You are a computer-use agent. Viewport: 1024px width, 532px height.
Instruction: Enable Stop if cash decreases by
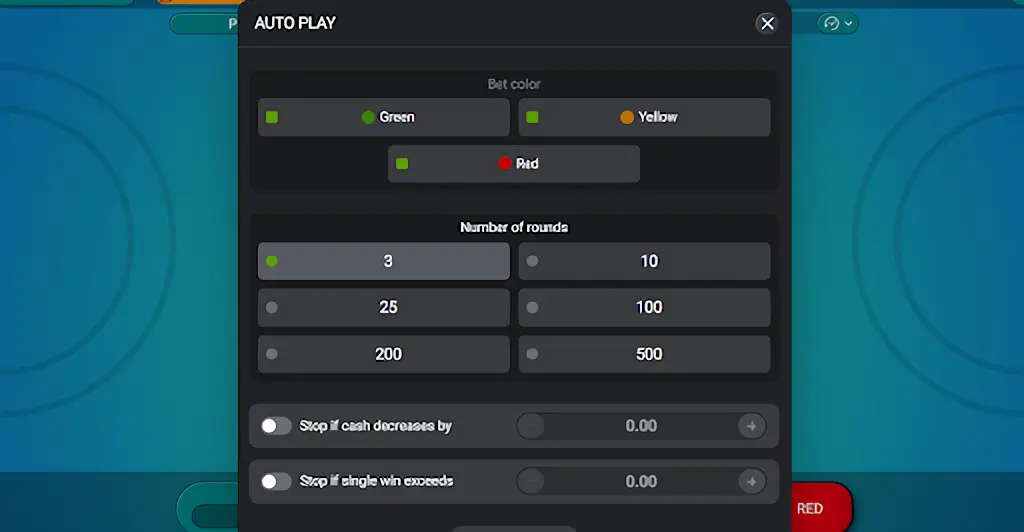[x=276, y=426]
